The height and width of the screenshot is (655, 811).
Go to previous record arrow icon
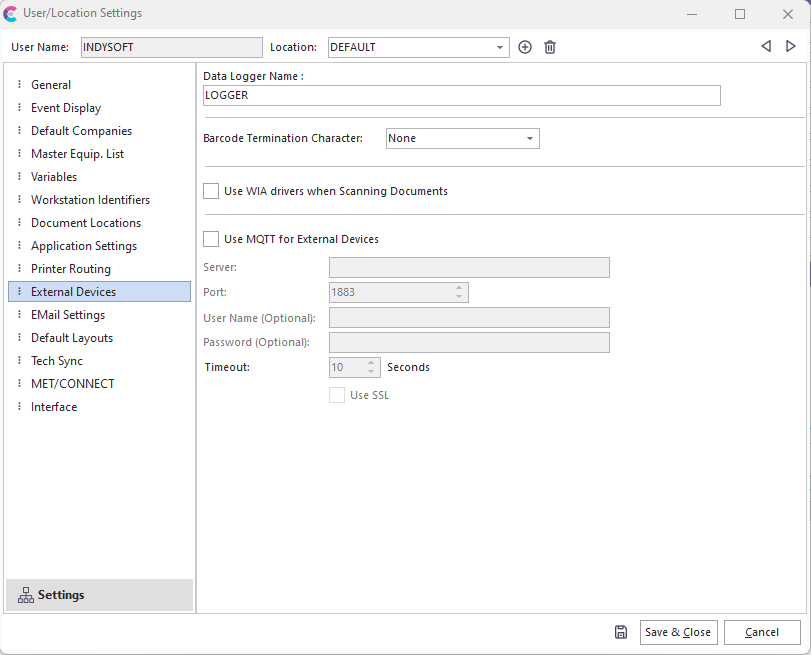[x=766, y=46]
